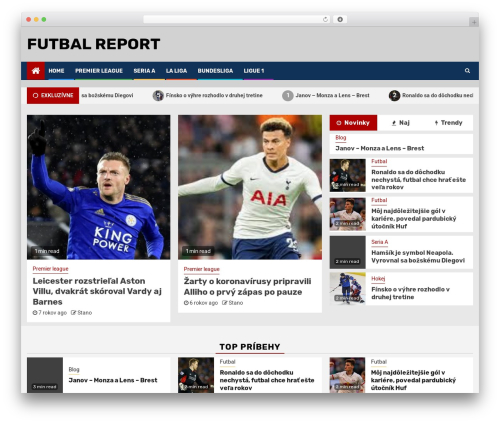This screenshot has width=500, height=423.
Task: Click the EXKLUZÍVNE red label
Action: [53, 95]
